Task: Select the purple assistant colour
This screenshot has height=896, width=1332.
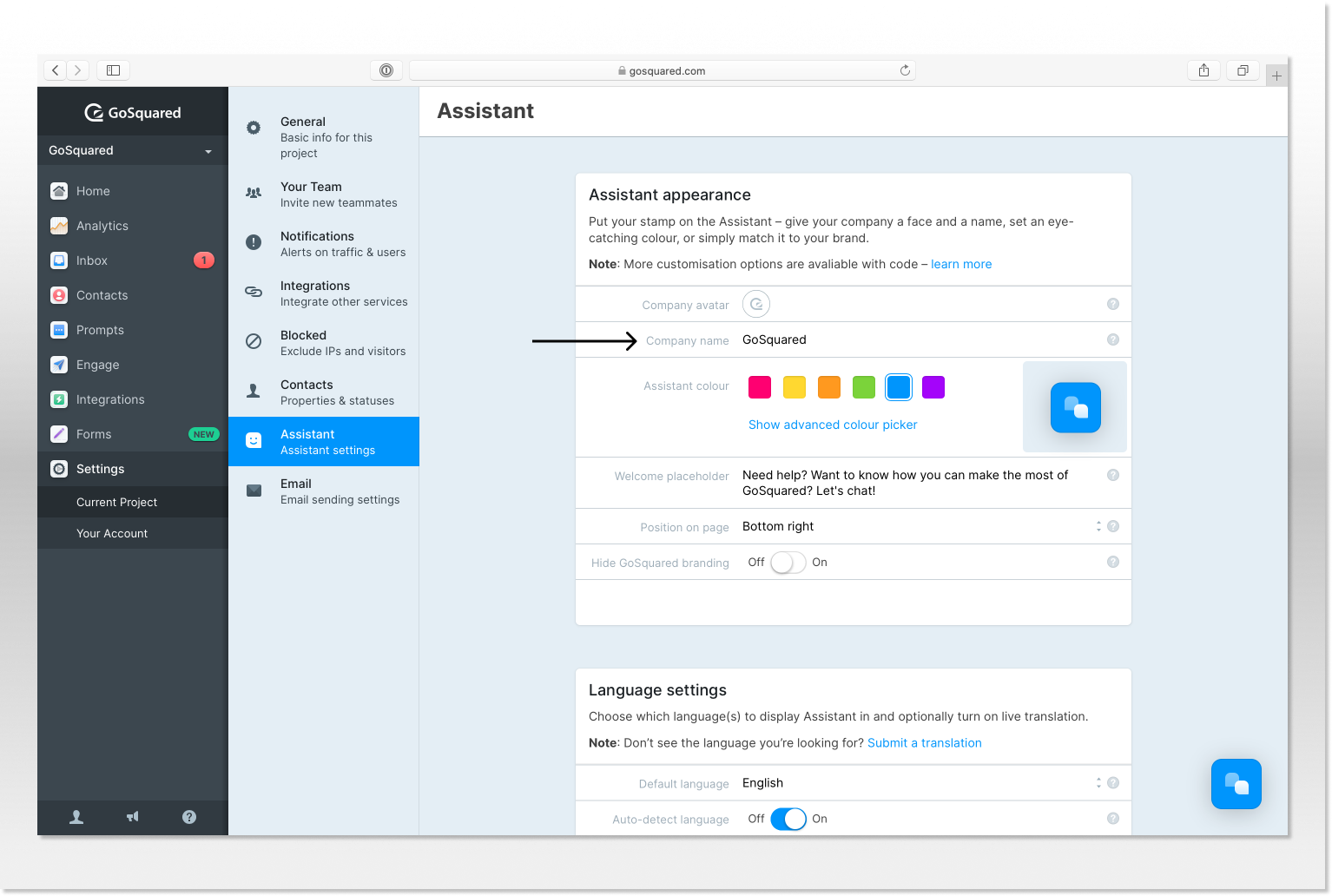Action: [x=933, y=387]
